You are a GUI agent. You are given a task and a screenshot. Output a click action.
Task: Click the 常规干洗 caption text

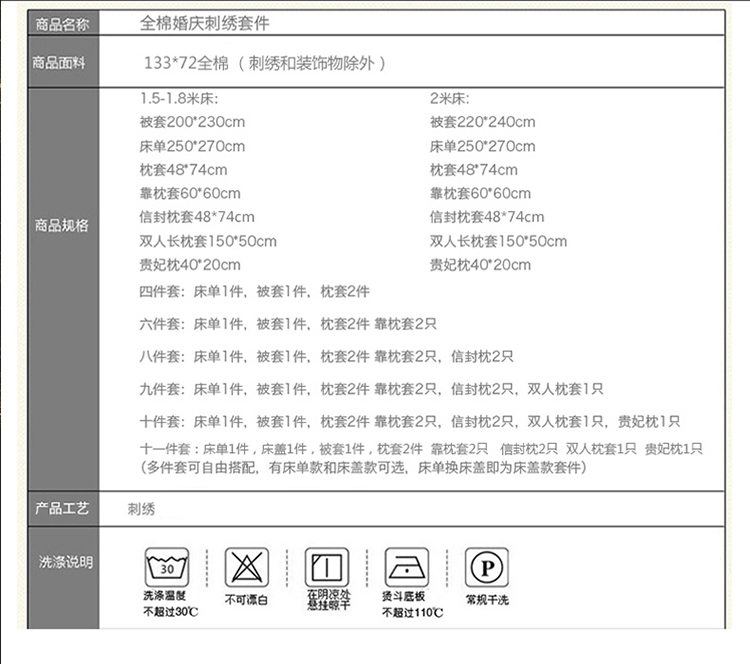(x=487, y=600)
